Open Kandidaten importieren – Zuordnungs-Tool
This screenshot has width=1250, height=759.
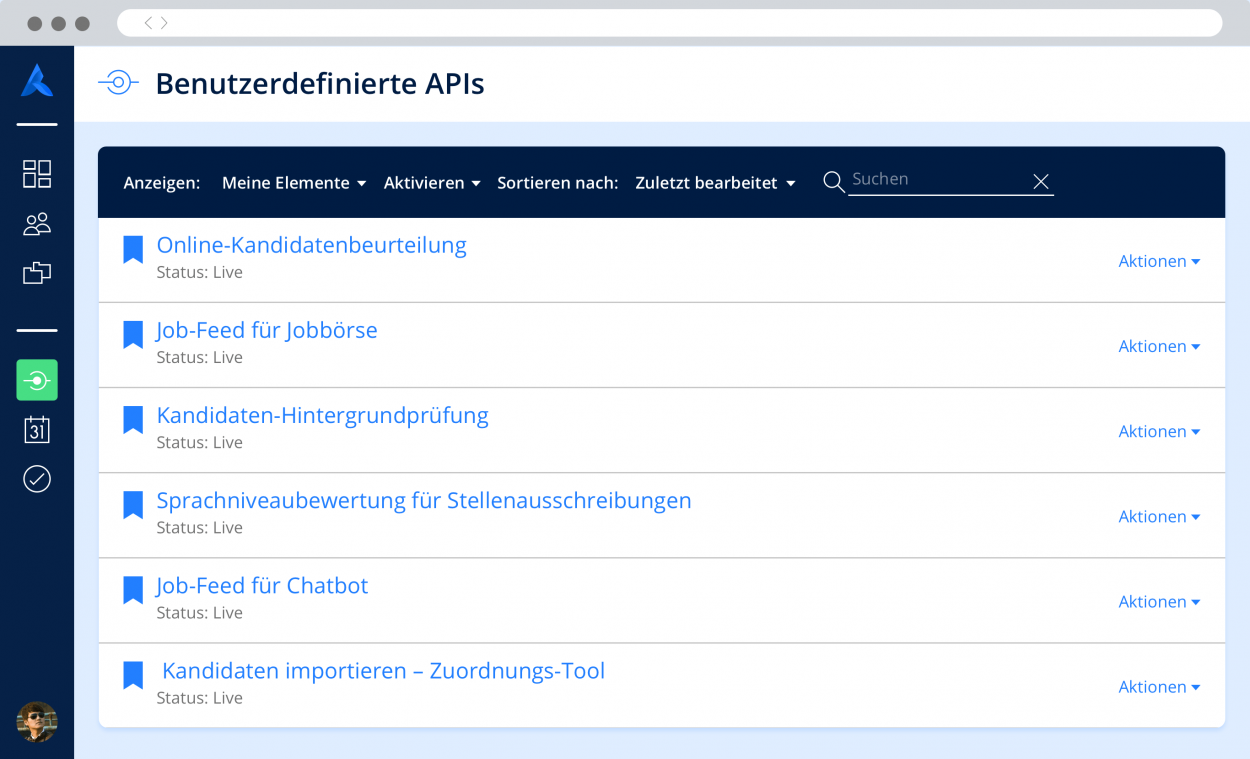(x=383, y=670)
